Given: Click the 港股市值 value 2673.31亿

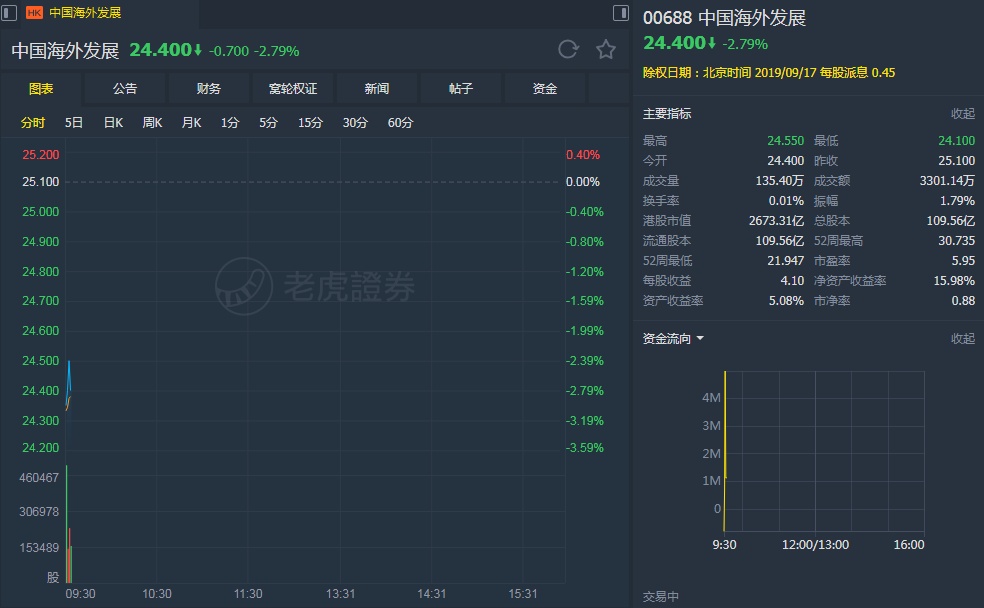Looking at the screenshot, I should coord(776,221).
